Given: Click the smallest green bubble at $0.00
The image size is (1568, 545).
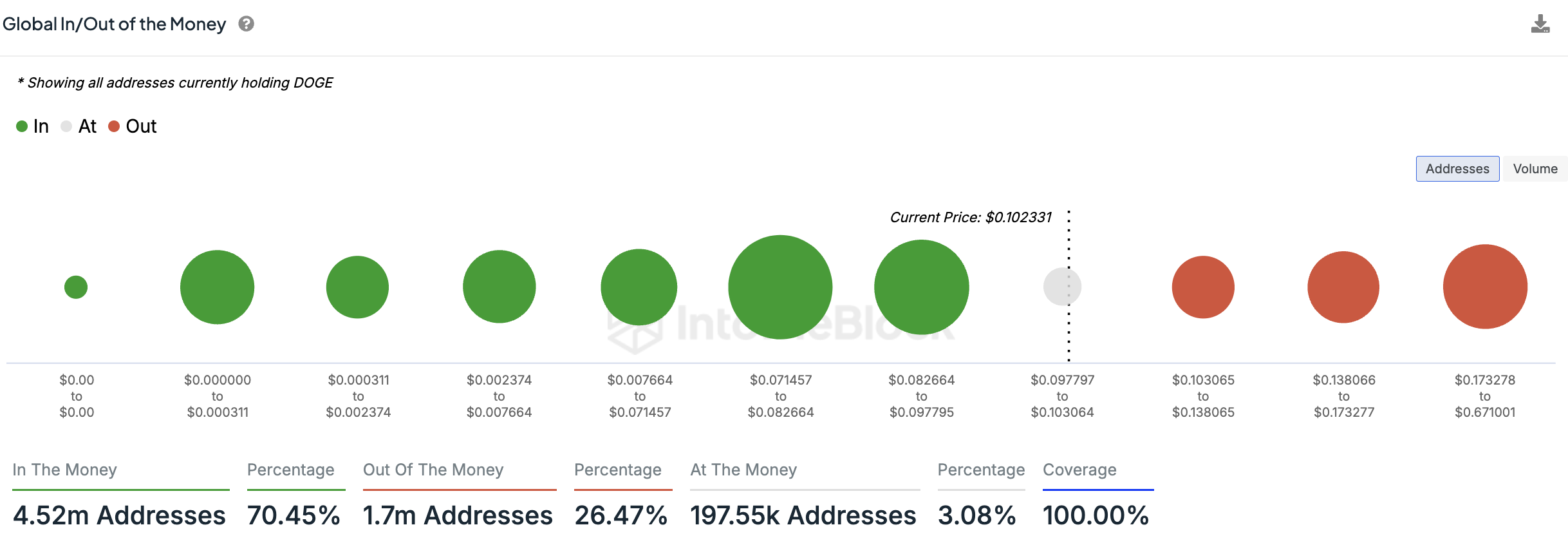Looking at the screenshot, I should [x=76, y=287].
